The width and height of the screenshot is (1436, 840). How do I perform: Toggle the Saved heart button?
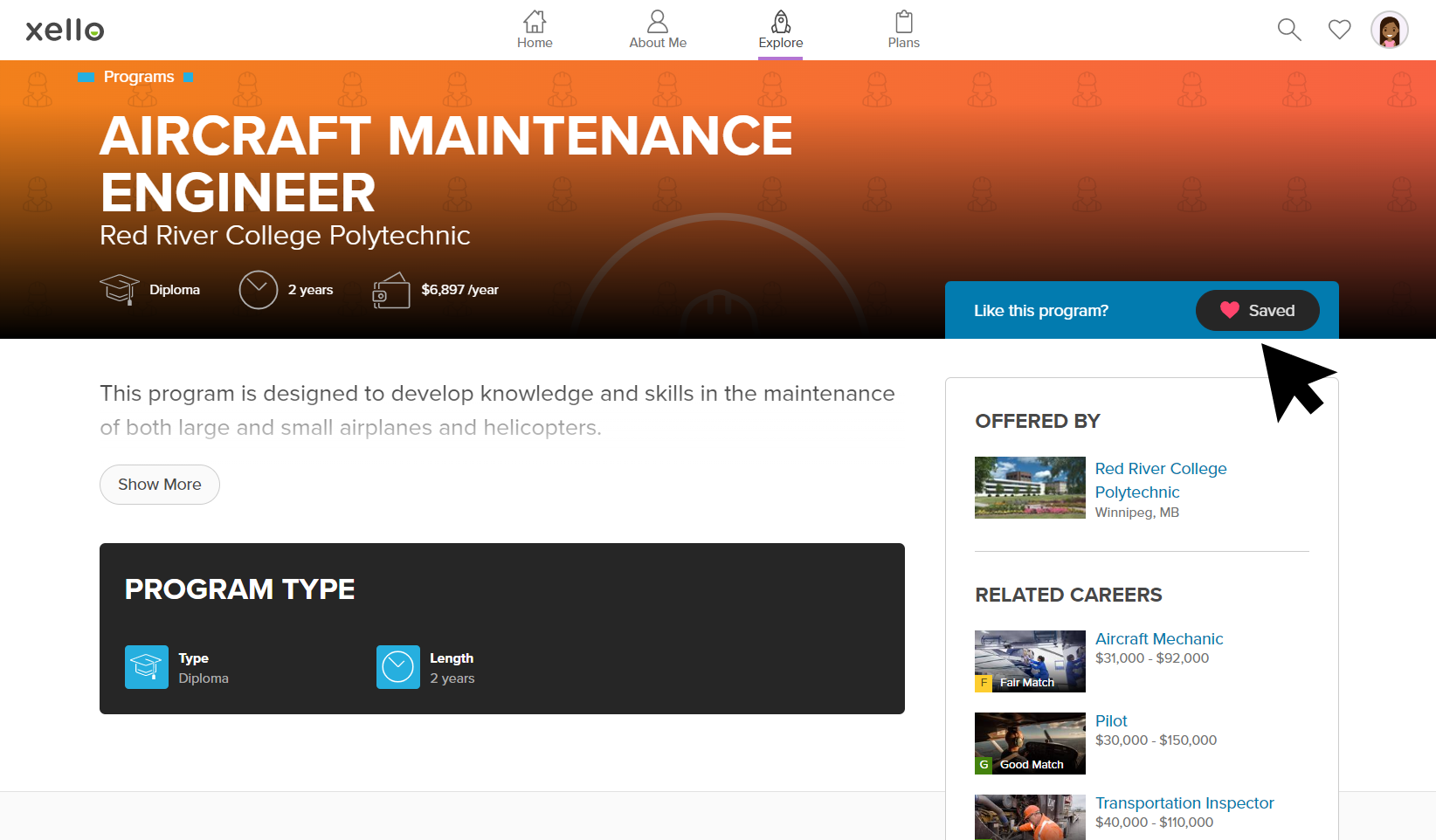1257,310
